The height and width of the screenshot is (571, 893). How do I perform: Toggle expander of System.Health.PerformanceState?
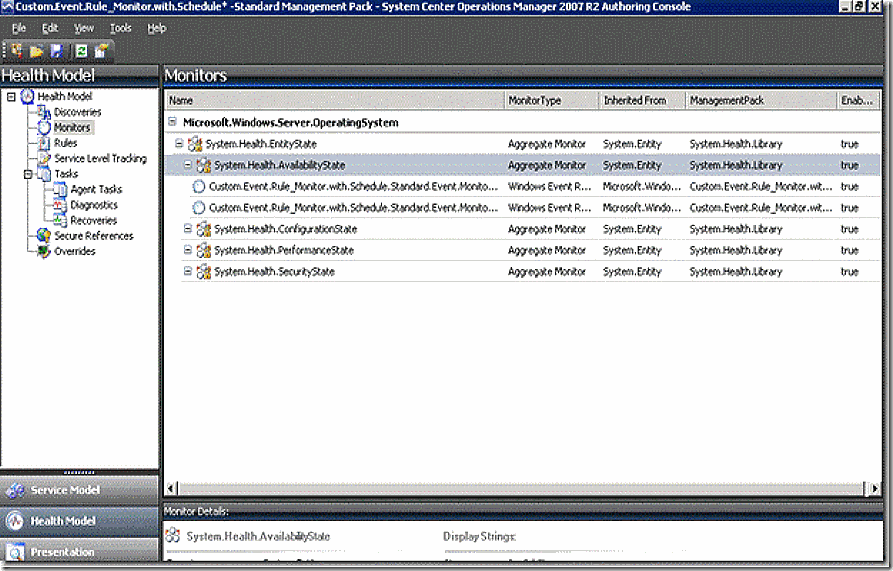187,249
